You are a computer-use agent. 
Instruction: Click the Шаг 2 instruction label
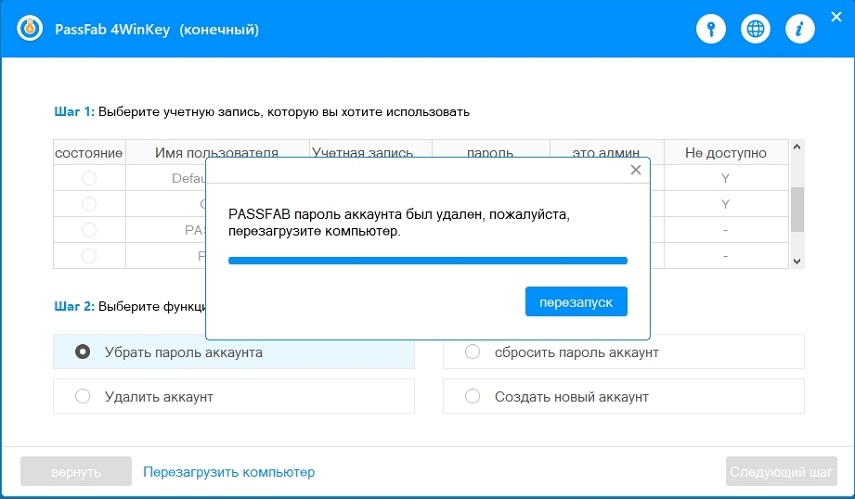(x=130, y=306)
